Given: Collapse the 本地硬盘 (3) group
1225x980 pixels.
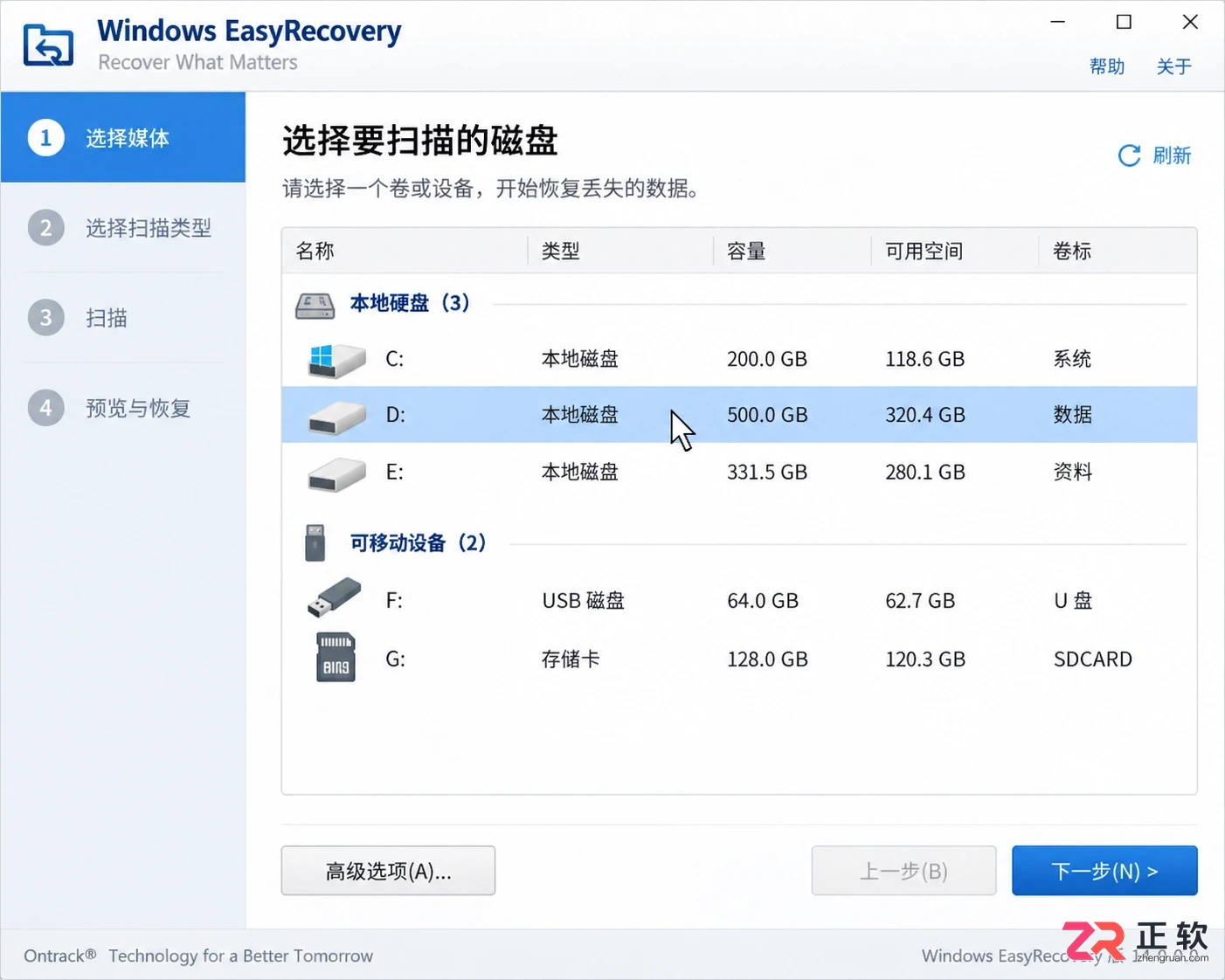Looking at the screenshot, I should coord(410,303).
